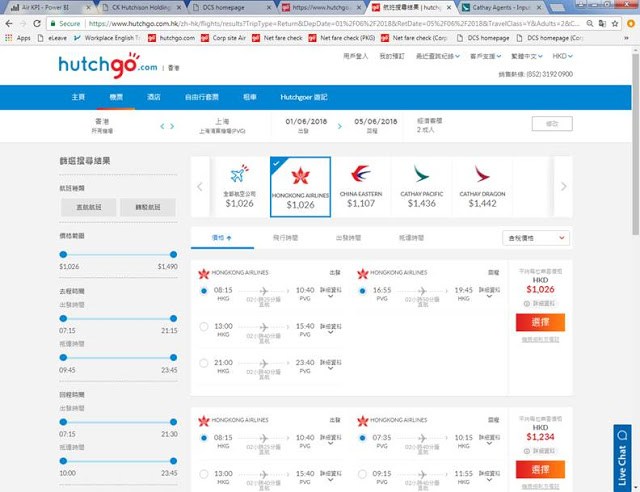Expand details for the 16:55–19:45 return flight
The image size is (640, 492).
(x=489, y=292)
